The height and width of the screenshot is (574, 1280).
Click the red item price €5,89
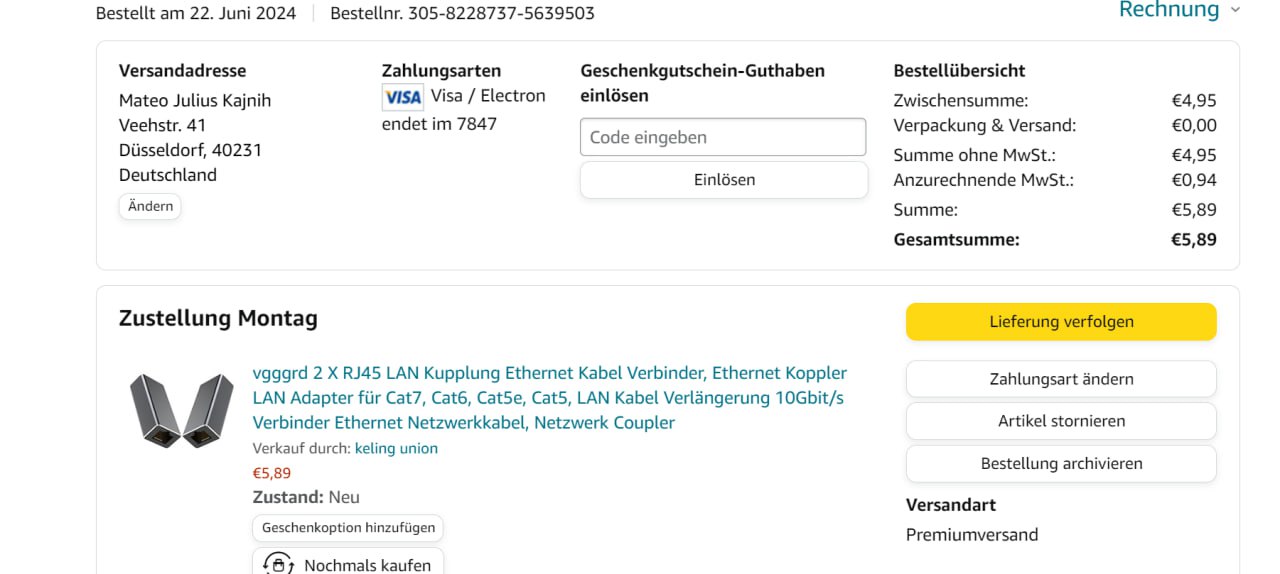(272, 473)
